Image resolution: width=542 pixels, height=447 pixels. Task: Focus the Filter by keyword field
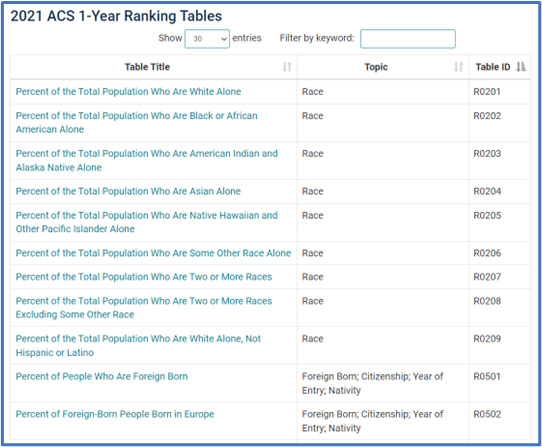click(x=408, y=39)
